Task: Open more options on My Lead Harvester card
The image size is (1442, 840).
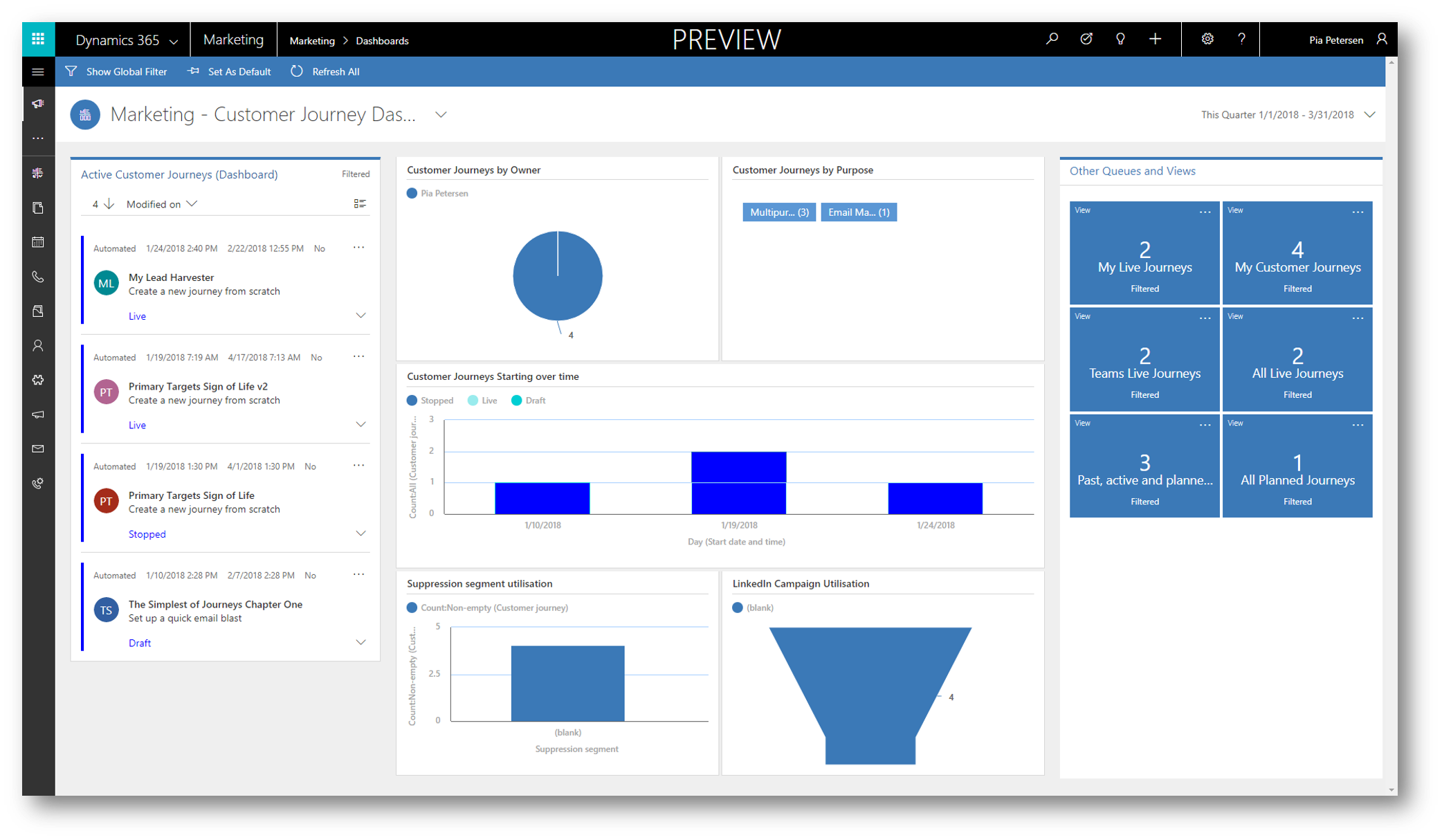Action: 358,248
